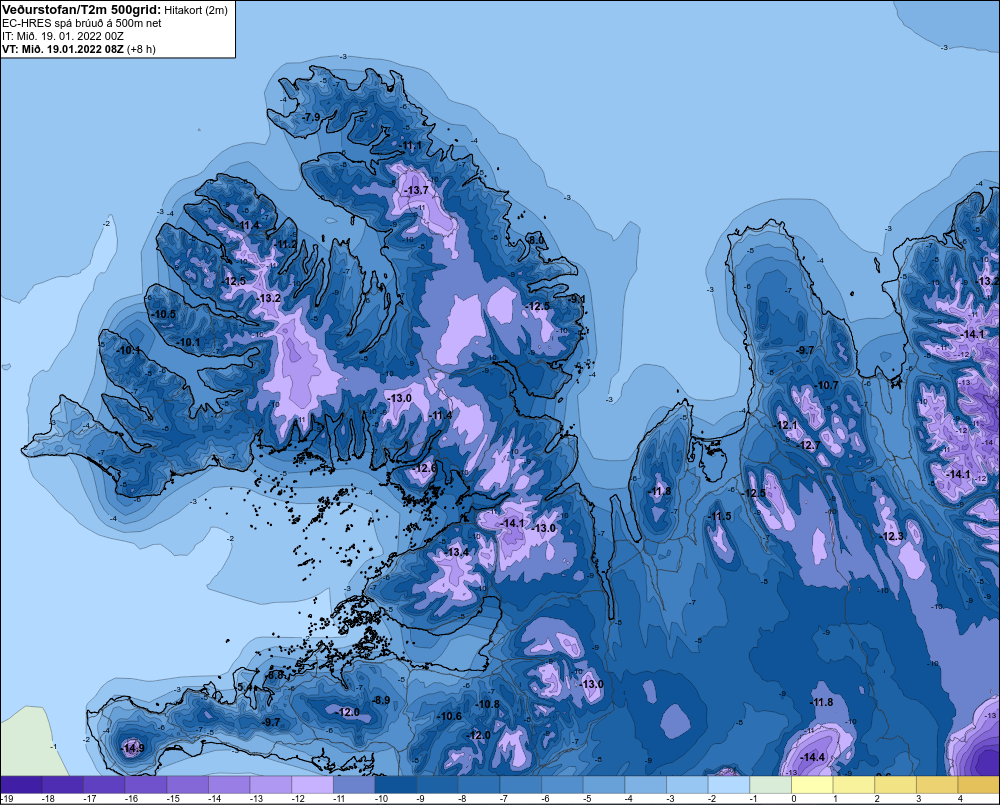Pick the legend swatch between -13 and -12
The image size is (1000, 805).
(x=271, y=785)
